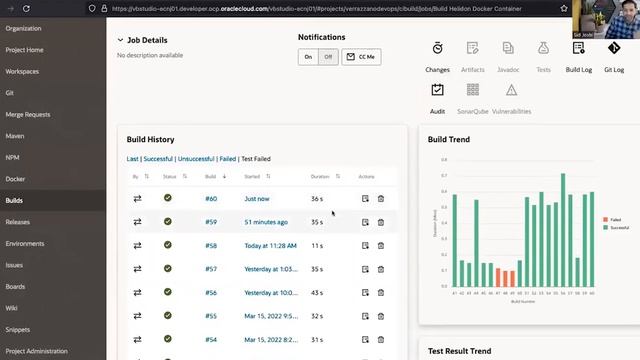This screenshot has width=640, height=360.
Task: Open the SonarQube icon
Action: coord(473,90)
